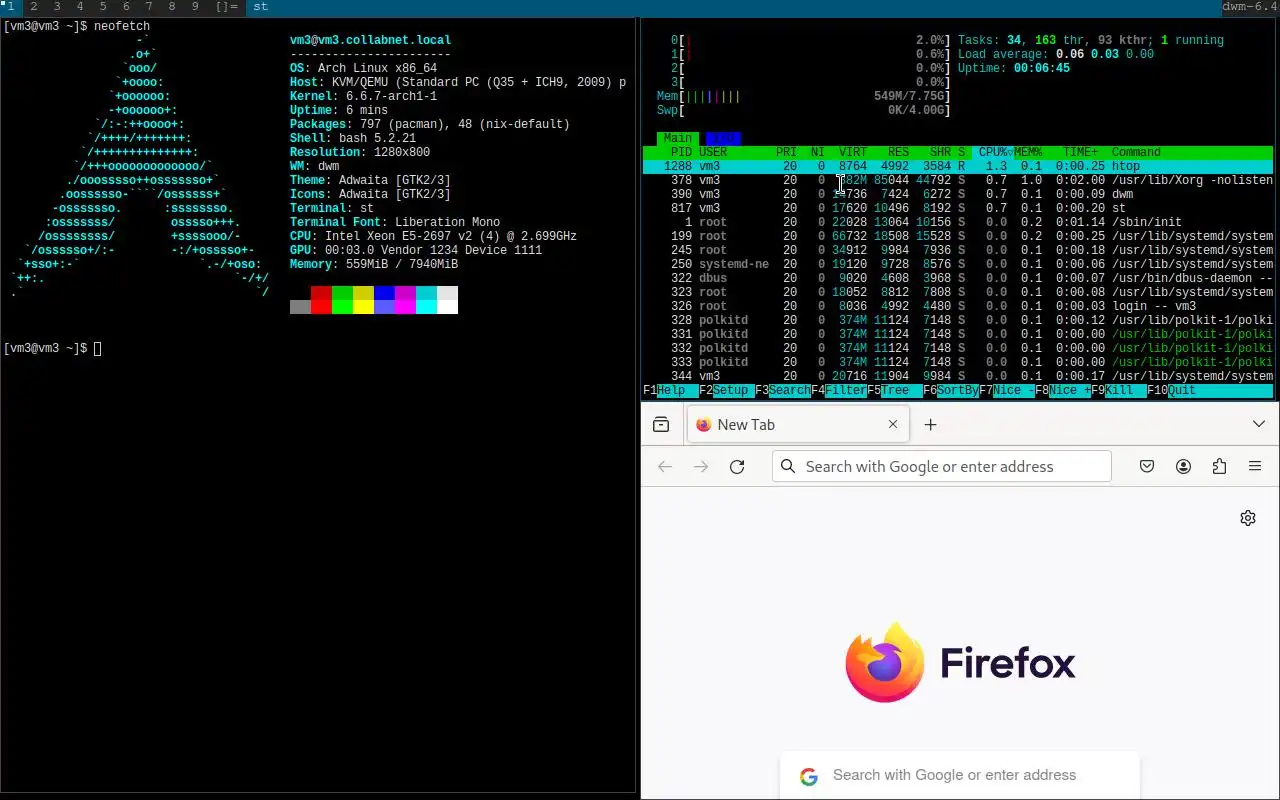Click the terminal prompt cursor after neofetch
This screenshot has height=800, width=1280.
point(97,348)
